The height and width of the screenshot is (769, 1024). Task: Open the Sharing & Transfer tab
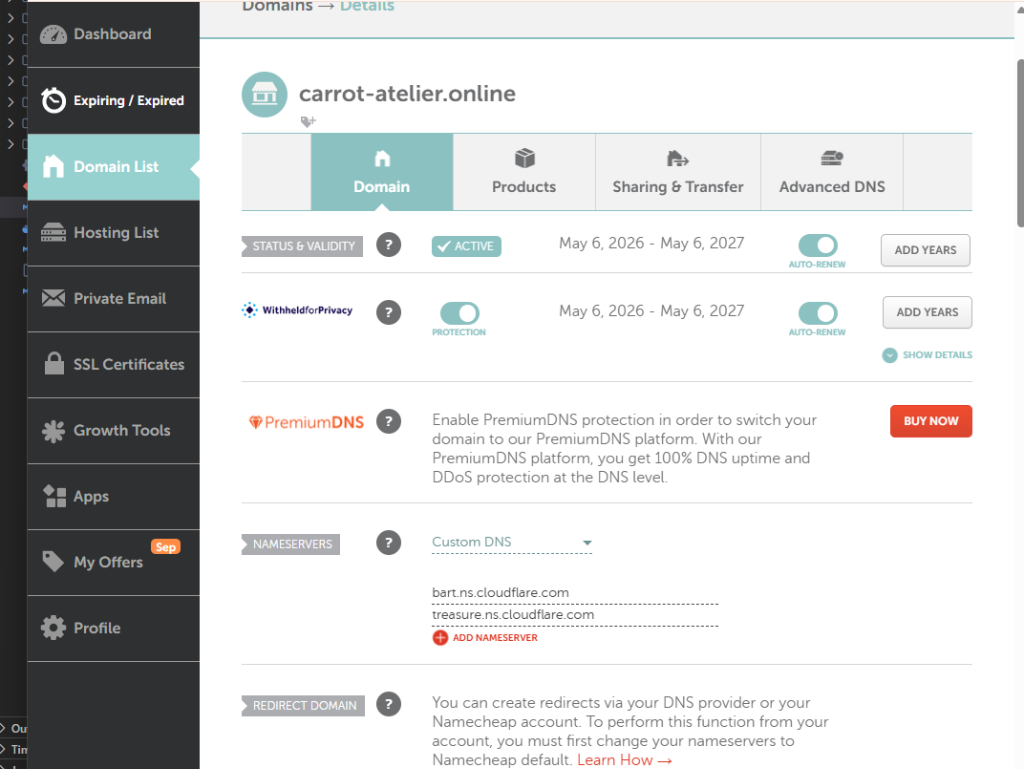click(678, 172)
